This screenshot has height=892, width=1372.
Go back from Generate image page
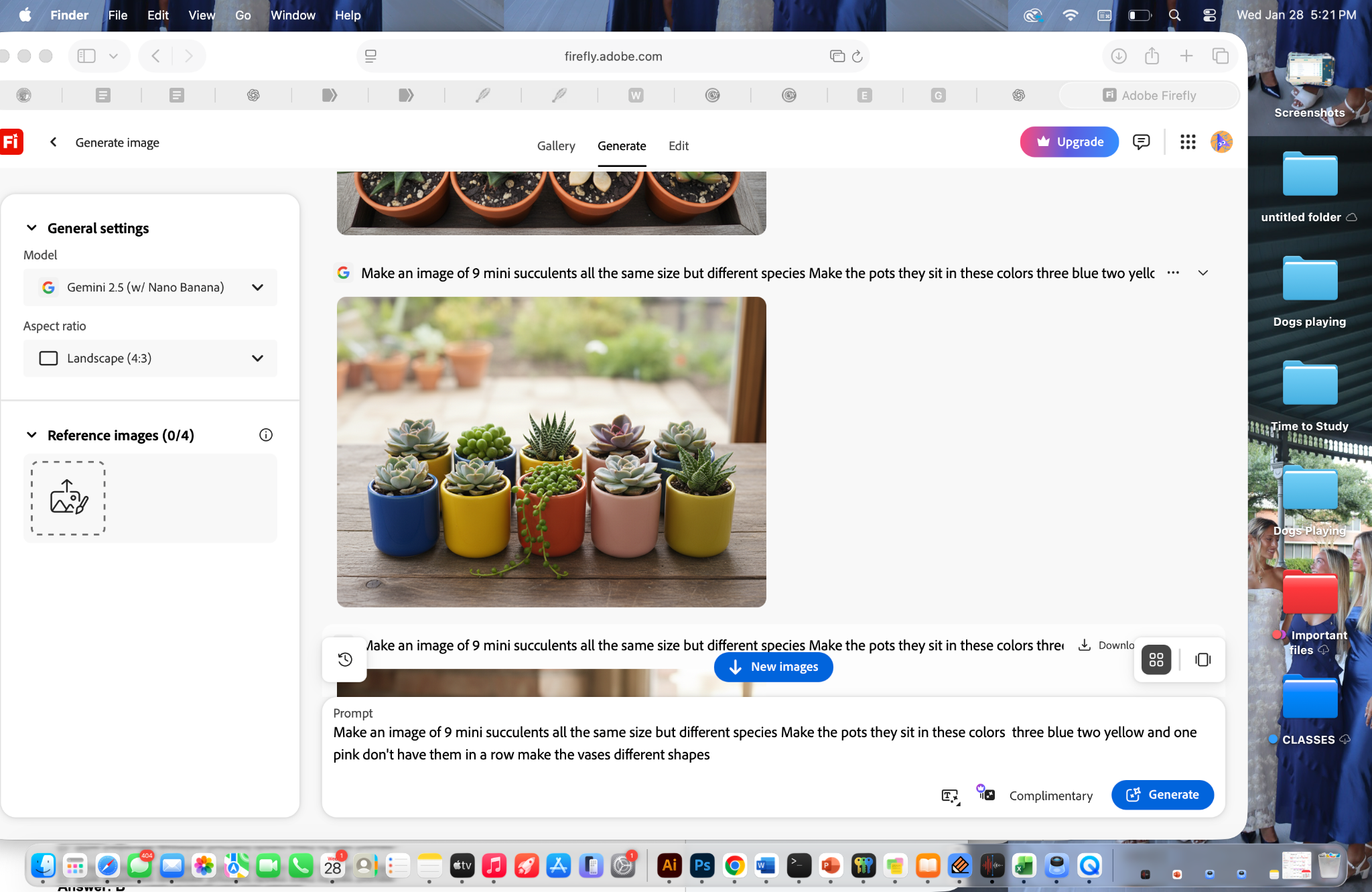(x=54, y=142)
